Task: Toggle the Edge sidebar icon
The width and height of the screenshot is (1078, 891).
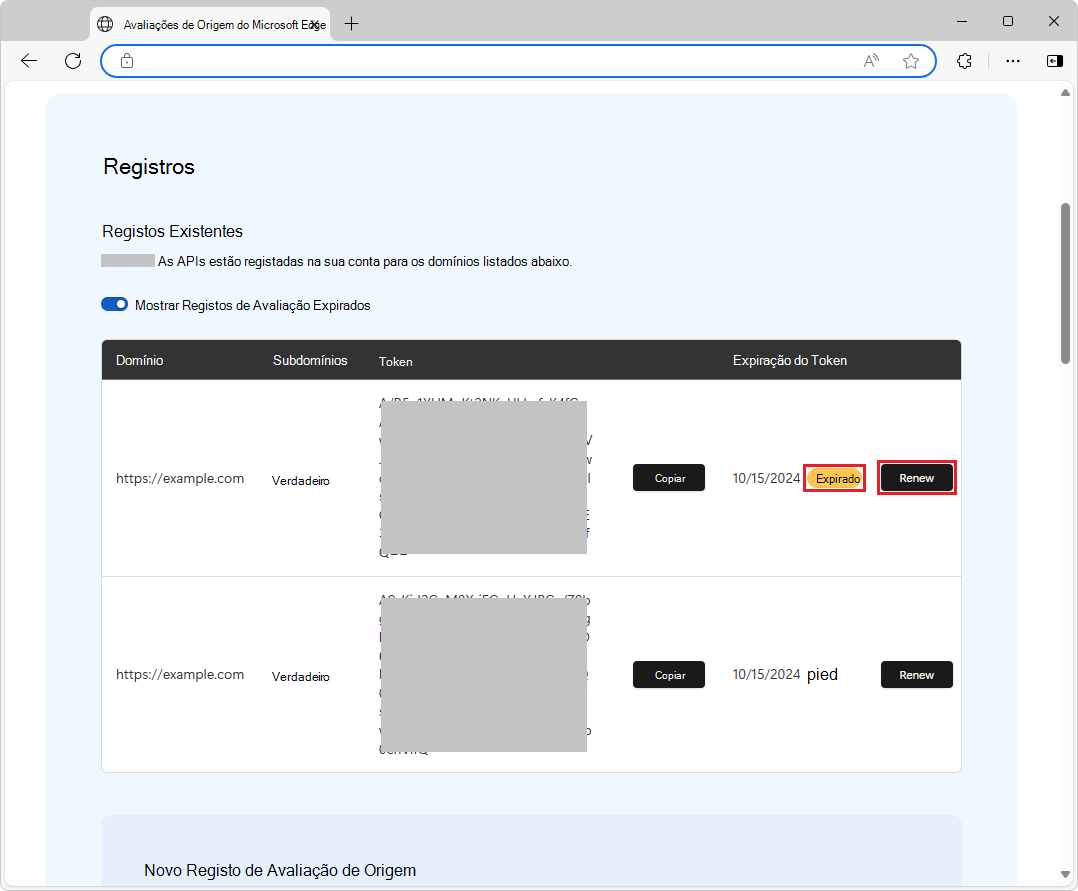Action: tap(1055, 61)
